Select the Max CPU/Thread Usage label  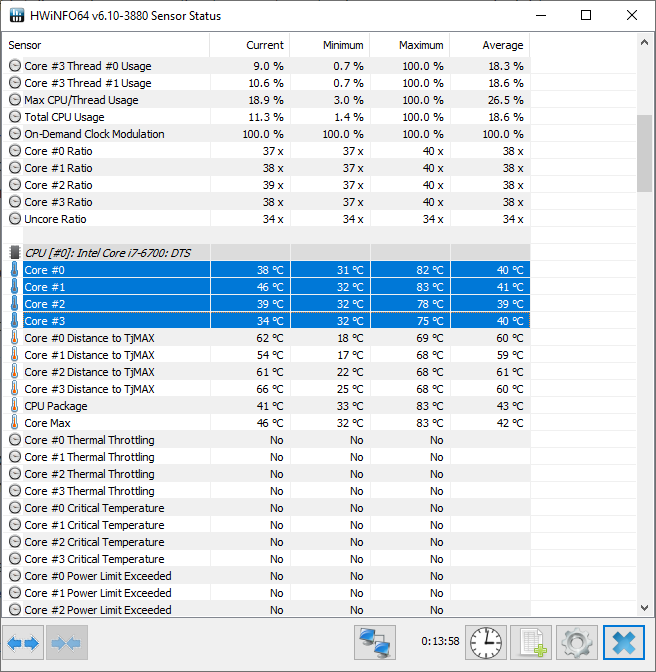(x=81, y=100)
